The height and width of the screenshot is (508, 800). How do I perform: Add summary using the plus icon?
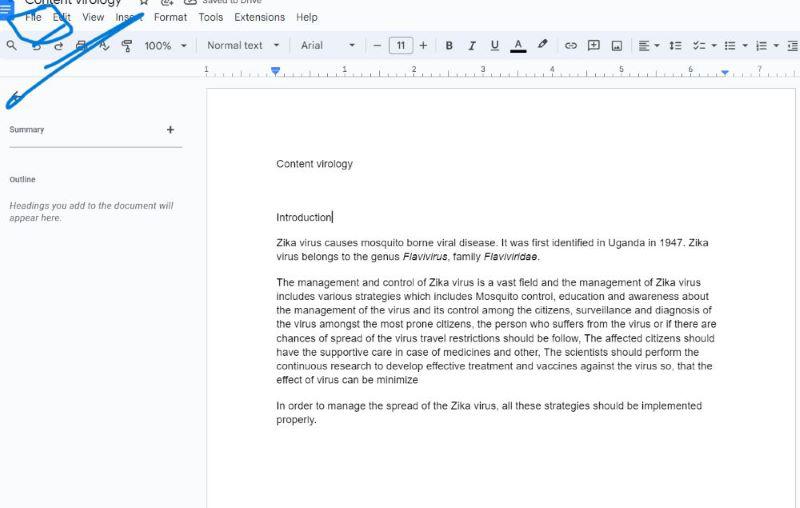[x=170, y=130]
